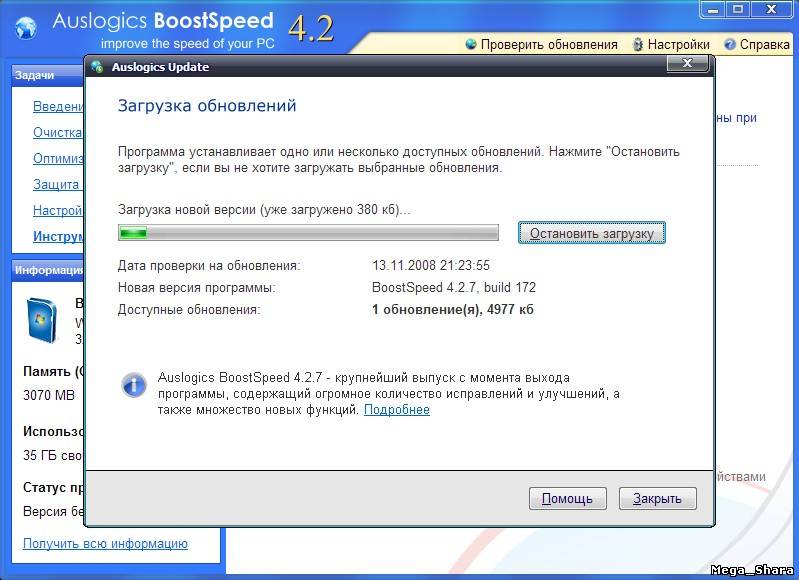
Task: Click the Новая версия программы label
Action: coord(196,287)
